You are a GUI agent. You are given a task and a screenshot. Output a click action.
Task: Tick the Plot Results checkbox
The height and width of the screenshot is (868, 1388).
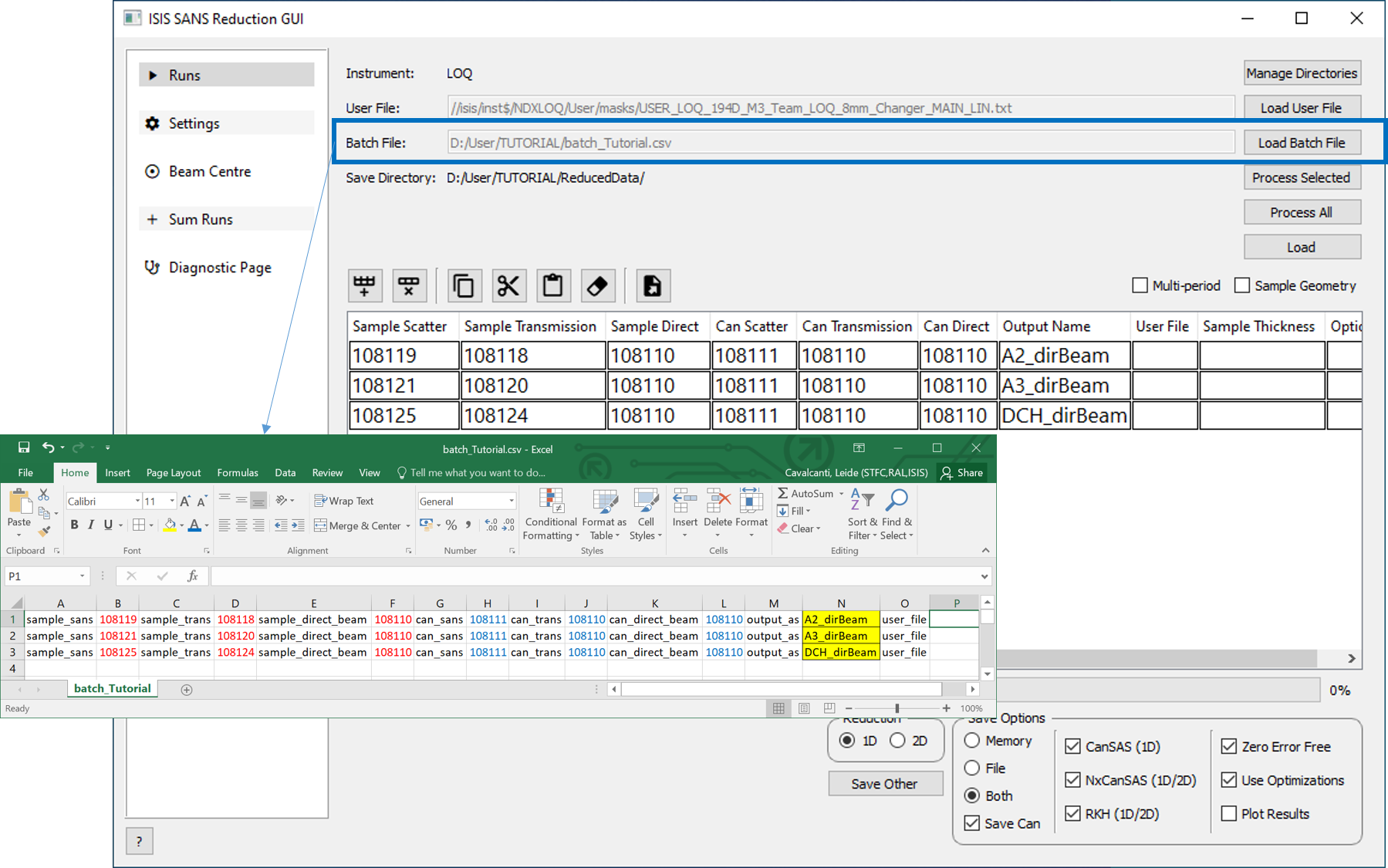tap(1229, 813)
